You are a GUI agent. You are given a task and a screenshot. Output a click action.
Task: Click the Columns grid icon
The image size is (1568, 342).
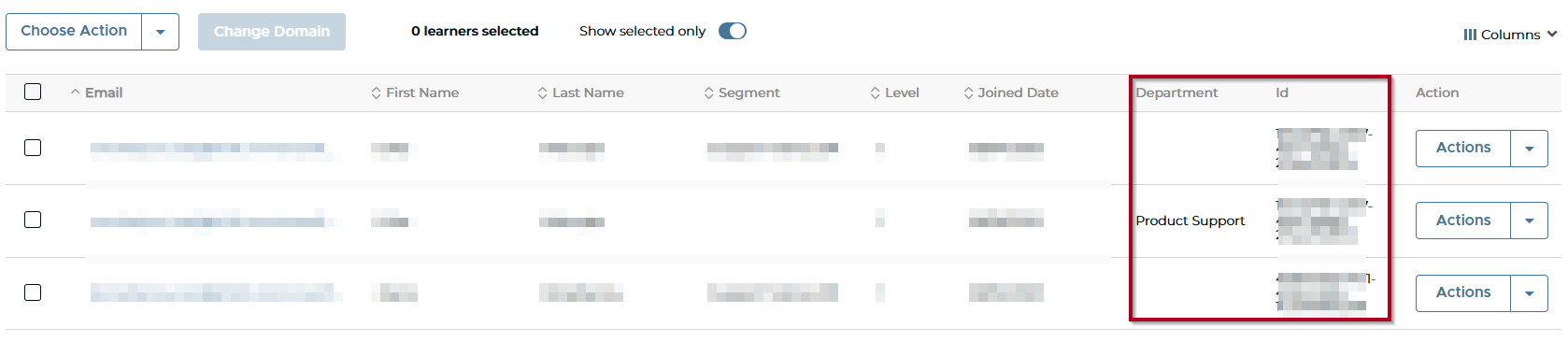pos(1470,35)
